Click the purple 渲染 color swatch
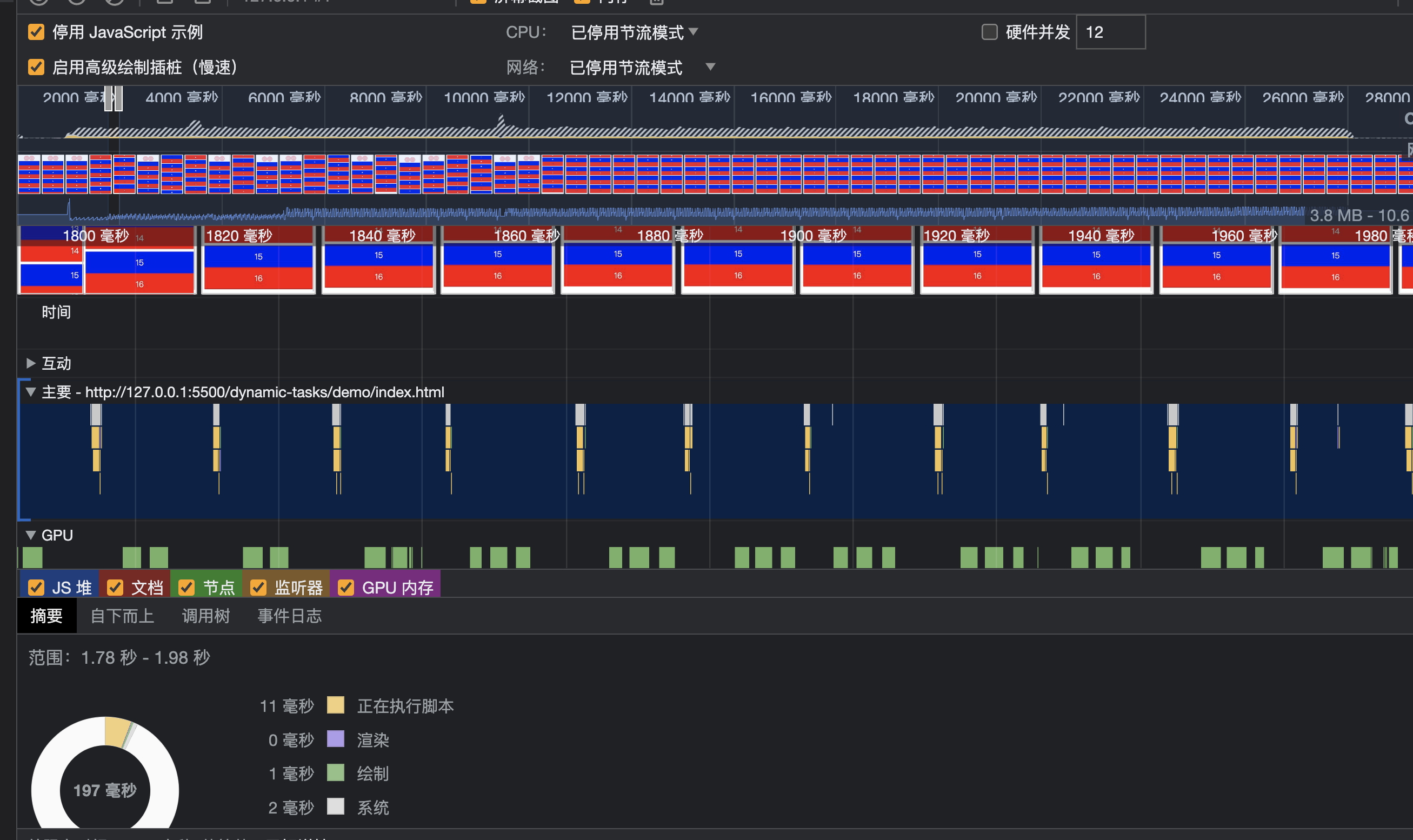The image size is (1413, 840). click(x=336, y=739)
